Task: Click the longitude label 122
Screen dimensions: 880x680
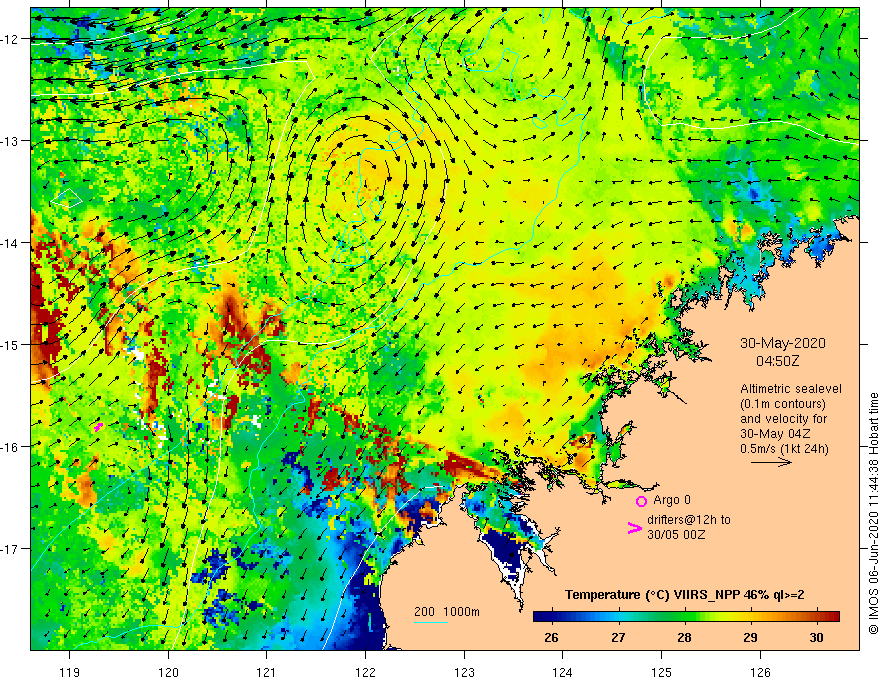Action: coord(365,672)
